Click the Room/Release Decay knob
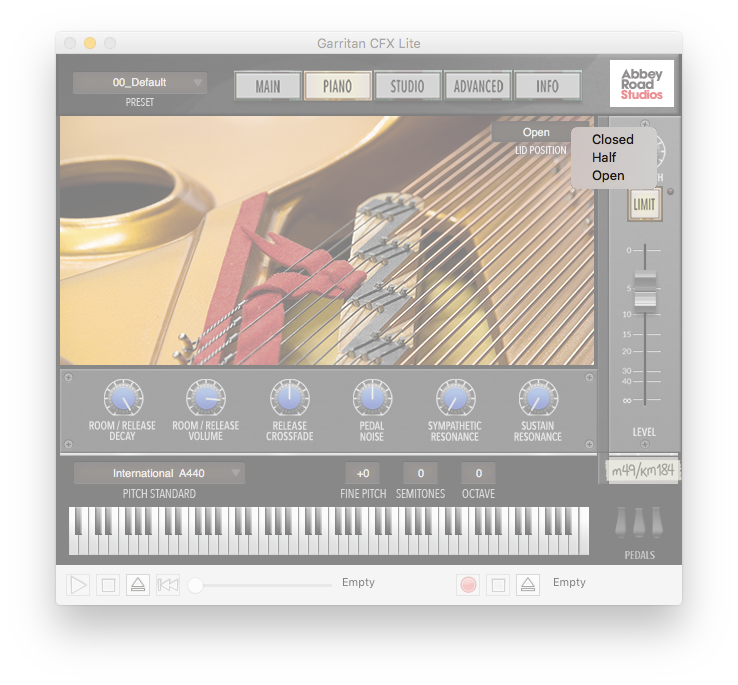This screenshot has width=738, height=685. coord(123,398)
